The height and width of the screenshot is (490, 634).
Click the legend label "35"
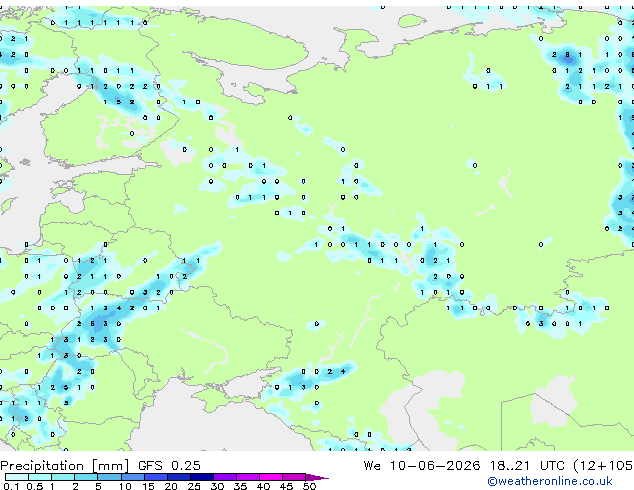(x=240, y=486)
